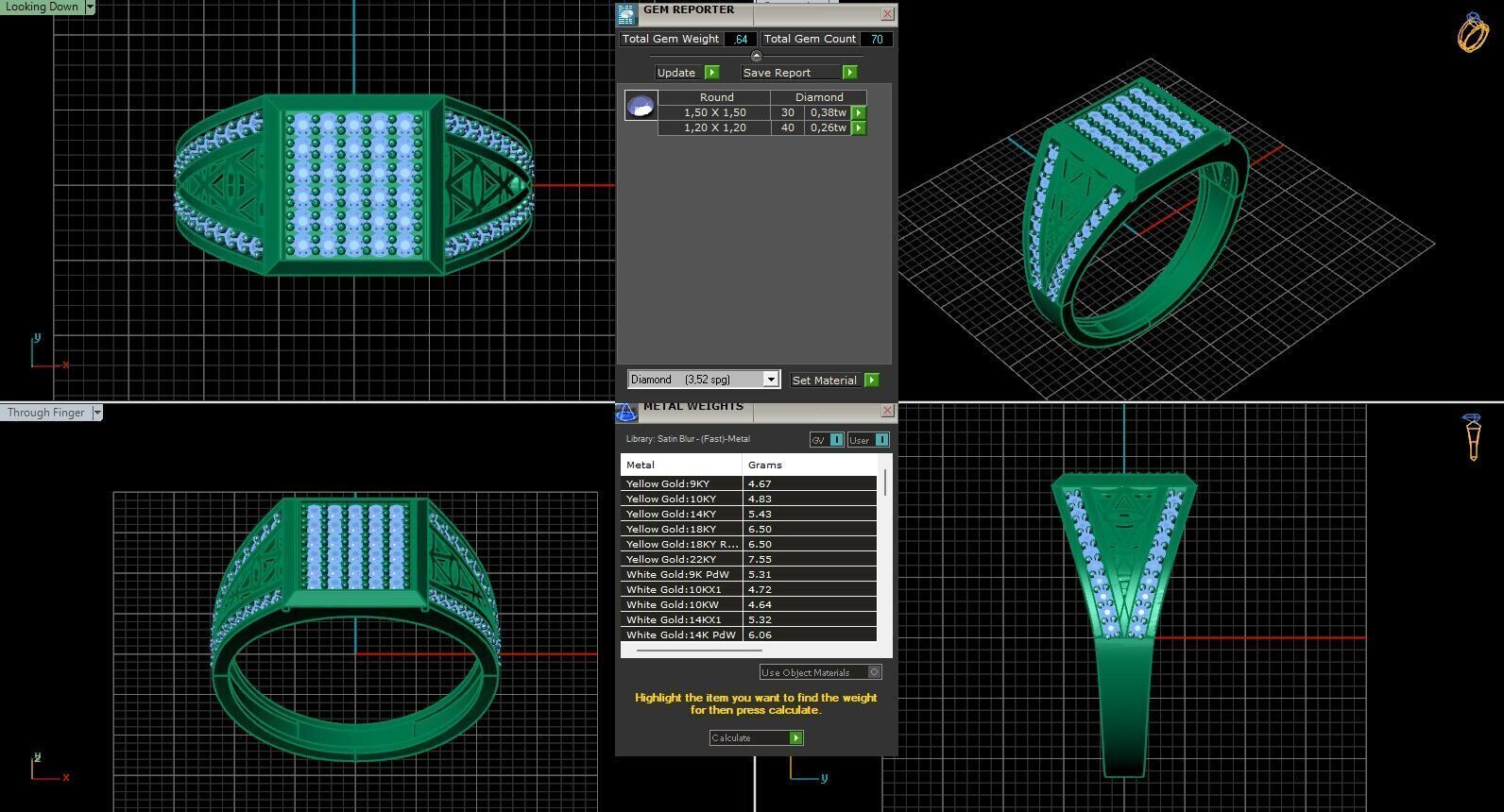Click the green arrow next to Calculate
This screenshot has width=1504, height=812.
click(x=796, y=738)
